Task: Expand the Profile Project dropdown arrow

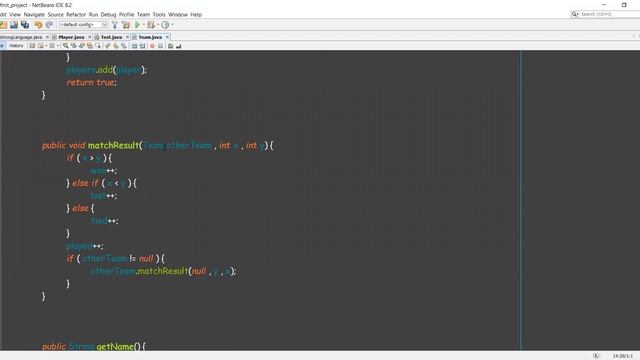Action: tap(172, 25)
